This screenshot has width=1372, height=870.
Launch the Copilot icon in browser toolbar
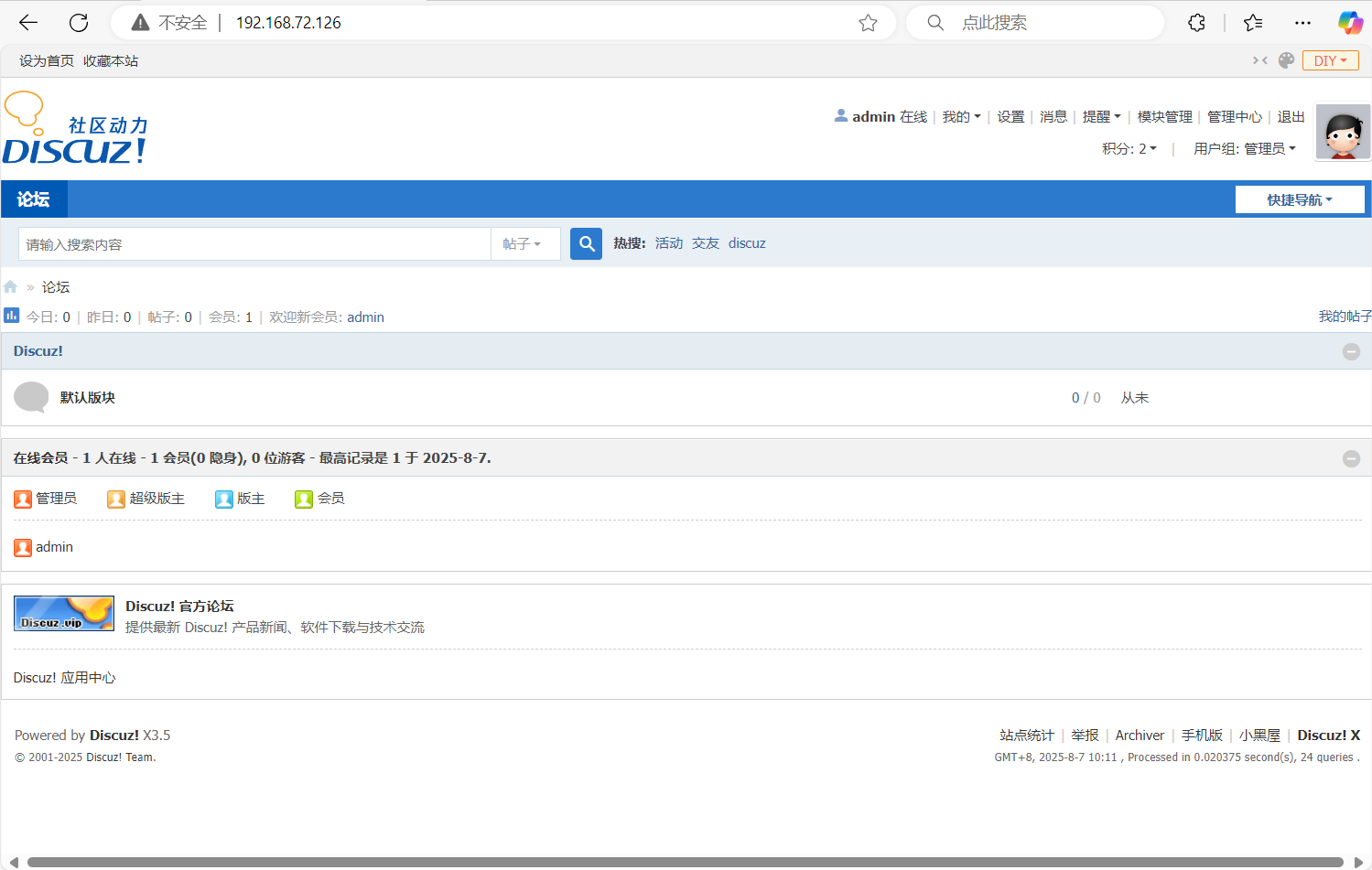[x=1350, y=23]
